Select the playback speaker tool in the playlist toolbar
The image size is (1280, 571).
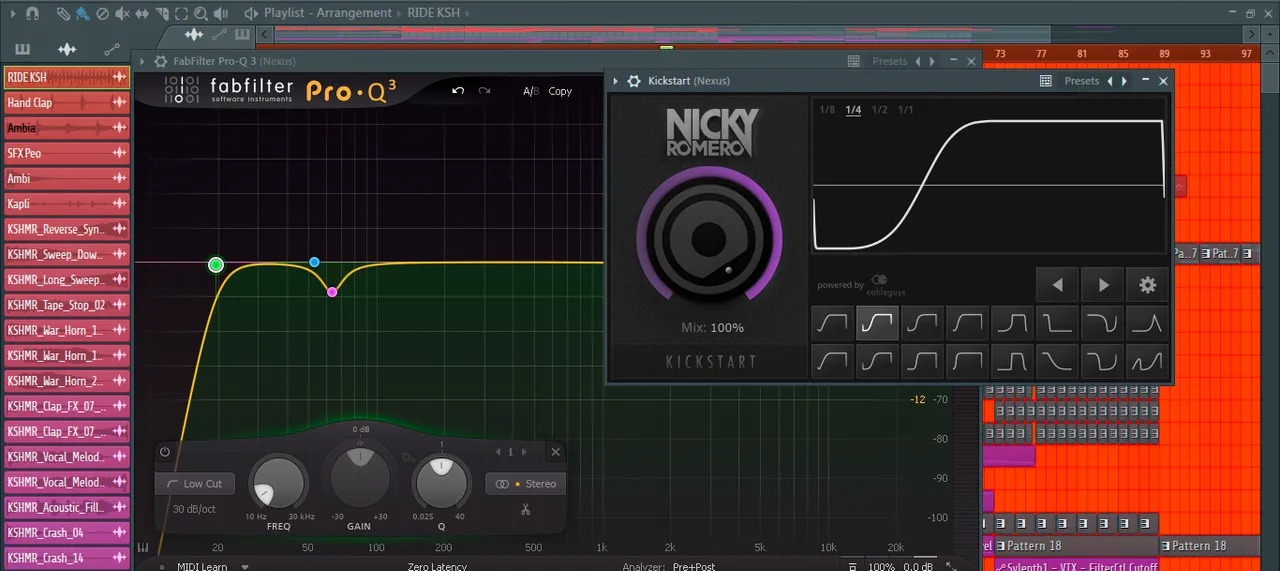tap(221, 14)
